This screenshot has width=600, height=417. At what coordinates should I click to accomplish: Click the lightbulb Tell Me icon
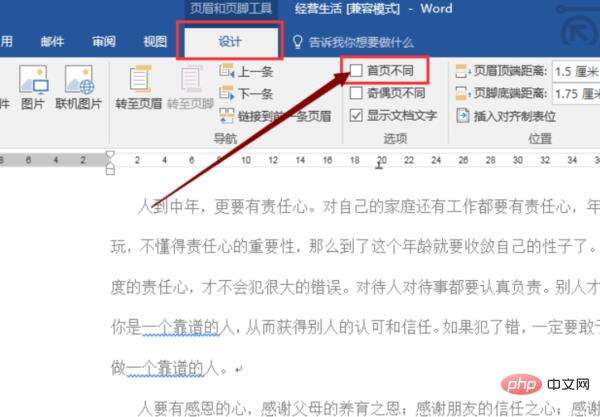(298, 42)
